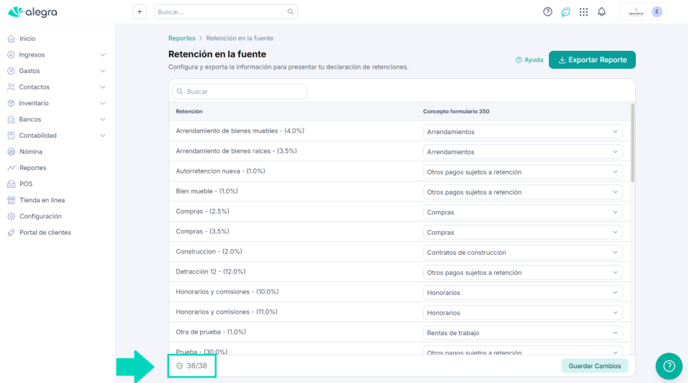Image resolution: width=688 pixels, height=383 pixels.
Task: Open concept dropdown for Compras 3.5%
Action: [523, 233]
